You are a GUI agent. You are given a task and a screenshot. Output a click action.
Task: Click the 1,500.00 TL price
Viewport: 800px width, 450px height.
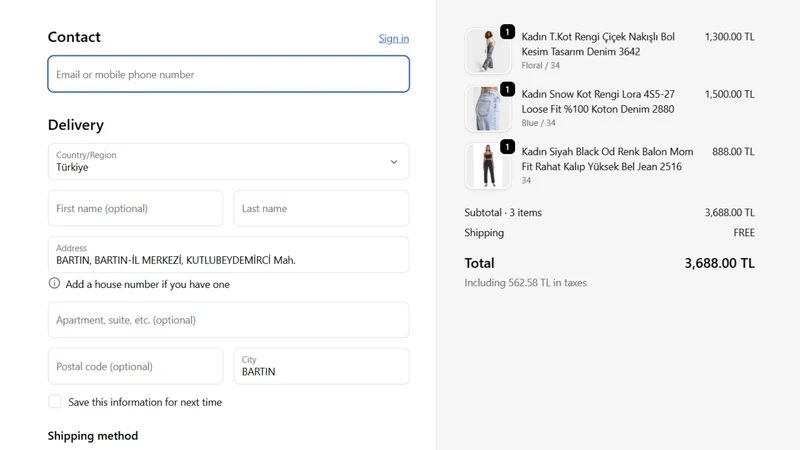(730, 94)
